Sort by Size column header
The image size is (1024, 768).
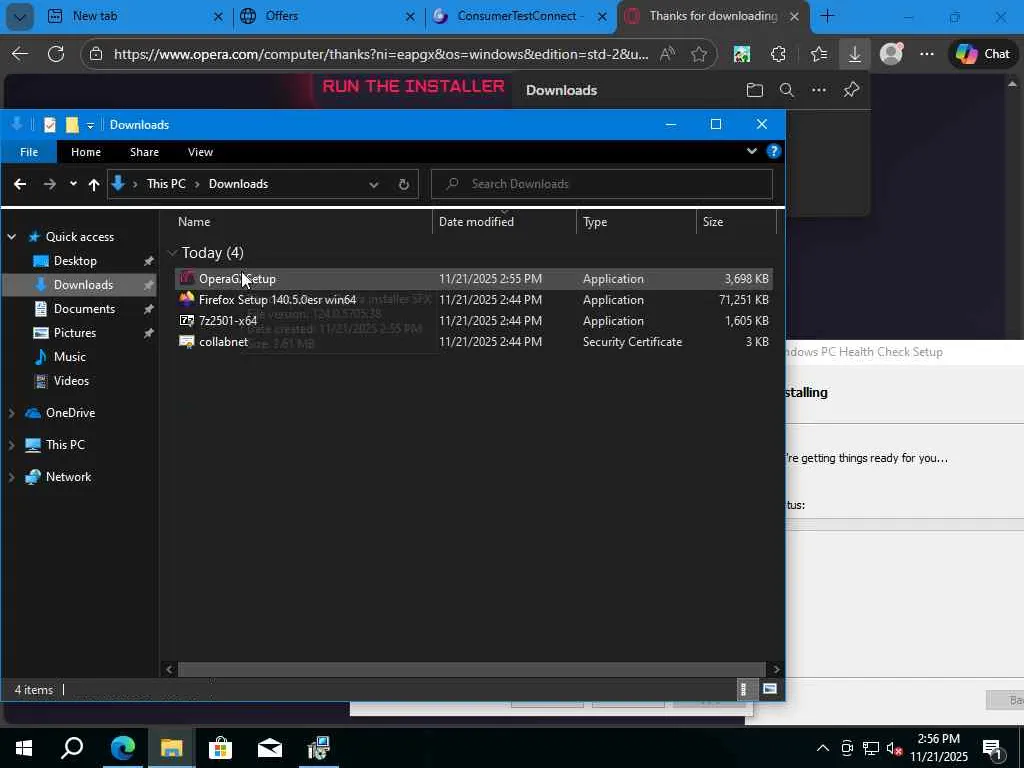[x=737, y=222]
